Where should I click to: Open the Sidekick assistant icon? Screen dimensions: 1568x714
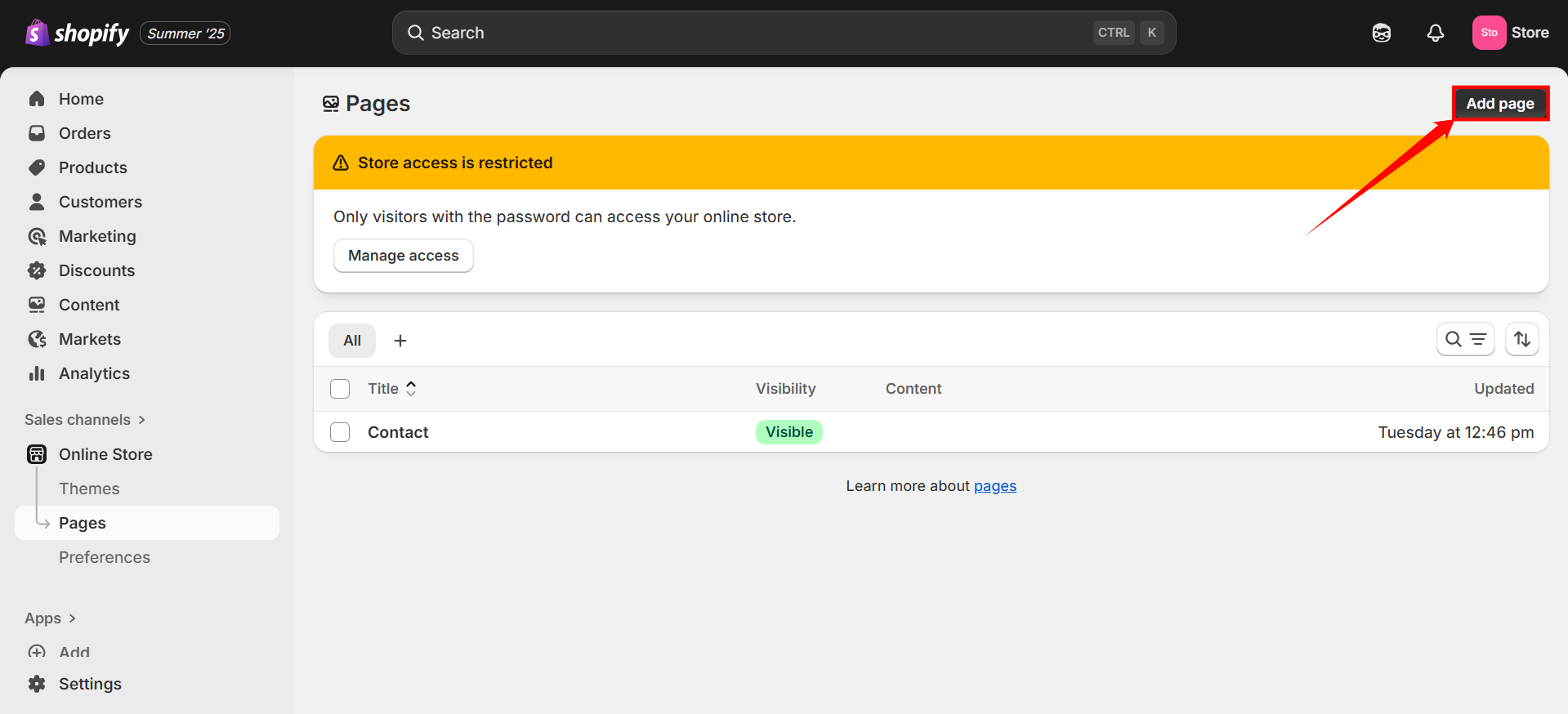pos(1382,33)
